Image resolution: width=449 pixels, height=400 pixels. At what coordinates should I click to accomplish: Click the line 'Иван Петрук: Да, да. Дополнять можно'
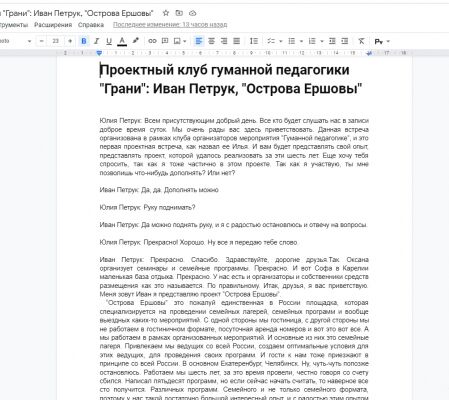[x=159, y=190]
